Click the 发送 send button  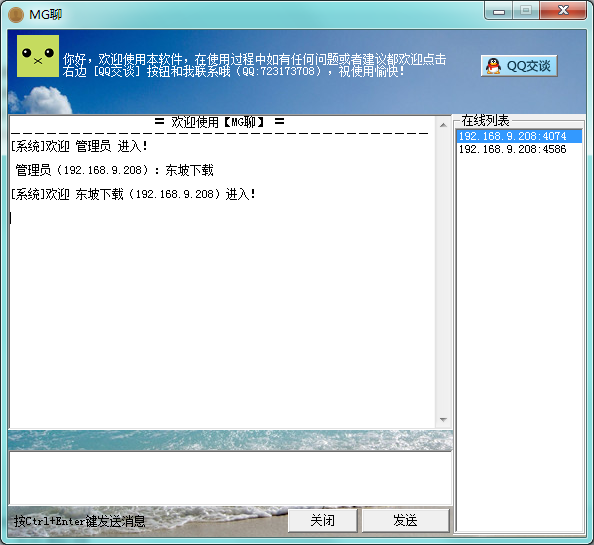[405, 520]
